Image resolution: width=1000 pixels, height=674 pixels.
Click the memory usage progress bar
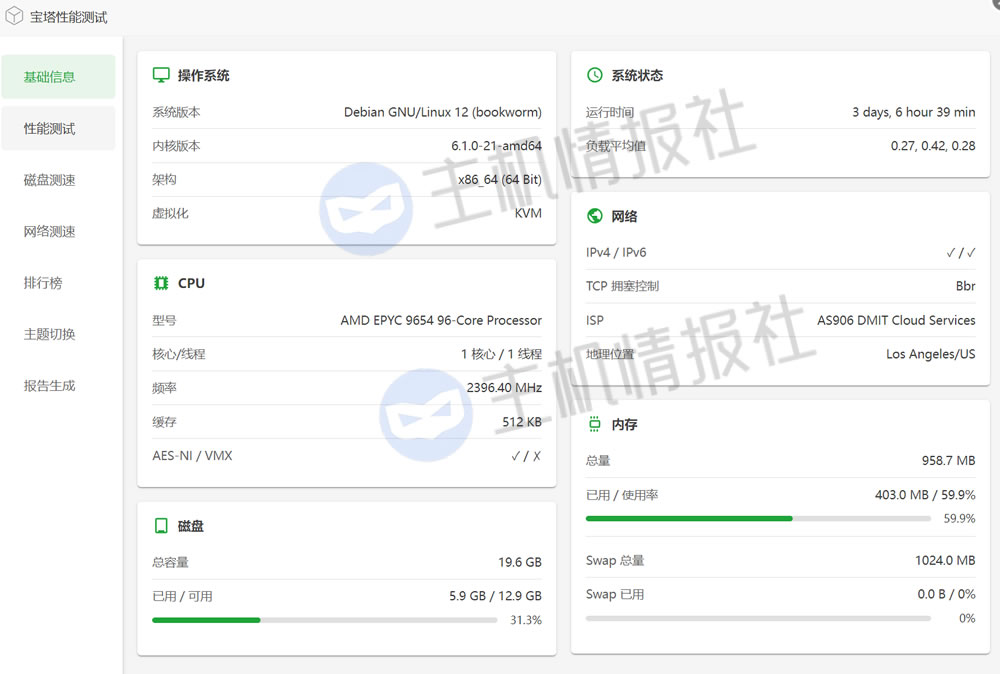[758, 518]
